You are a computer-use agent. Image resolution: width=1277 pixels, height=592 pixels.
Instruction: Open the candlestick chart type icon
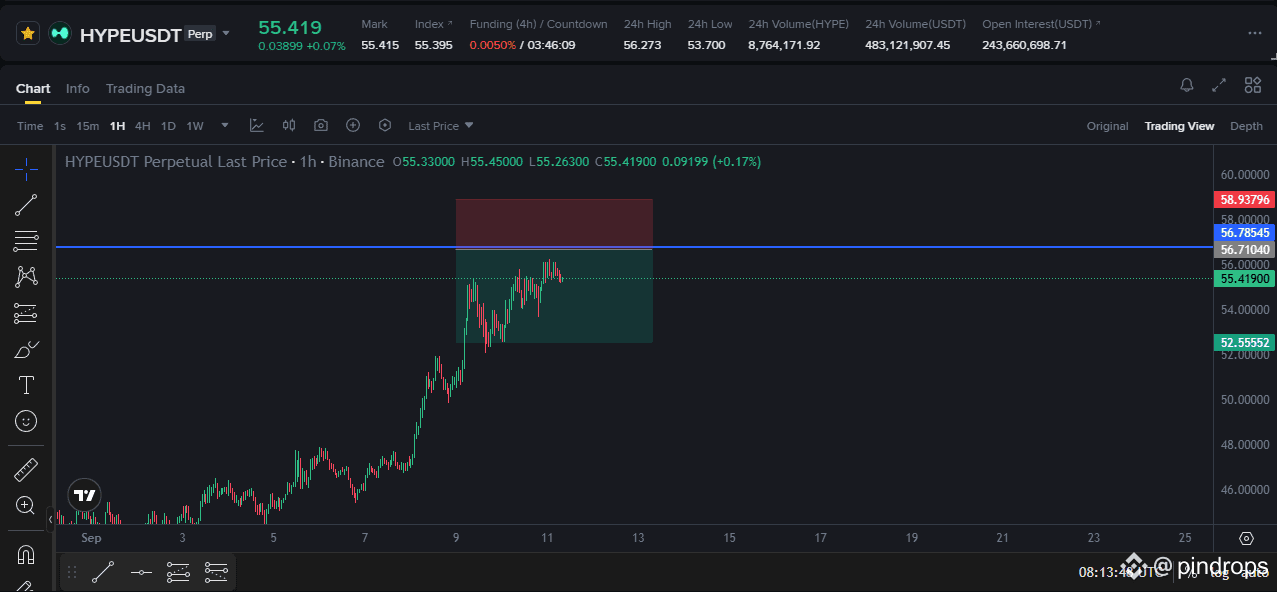[289, 125]
